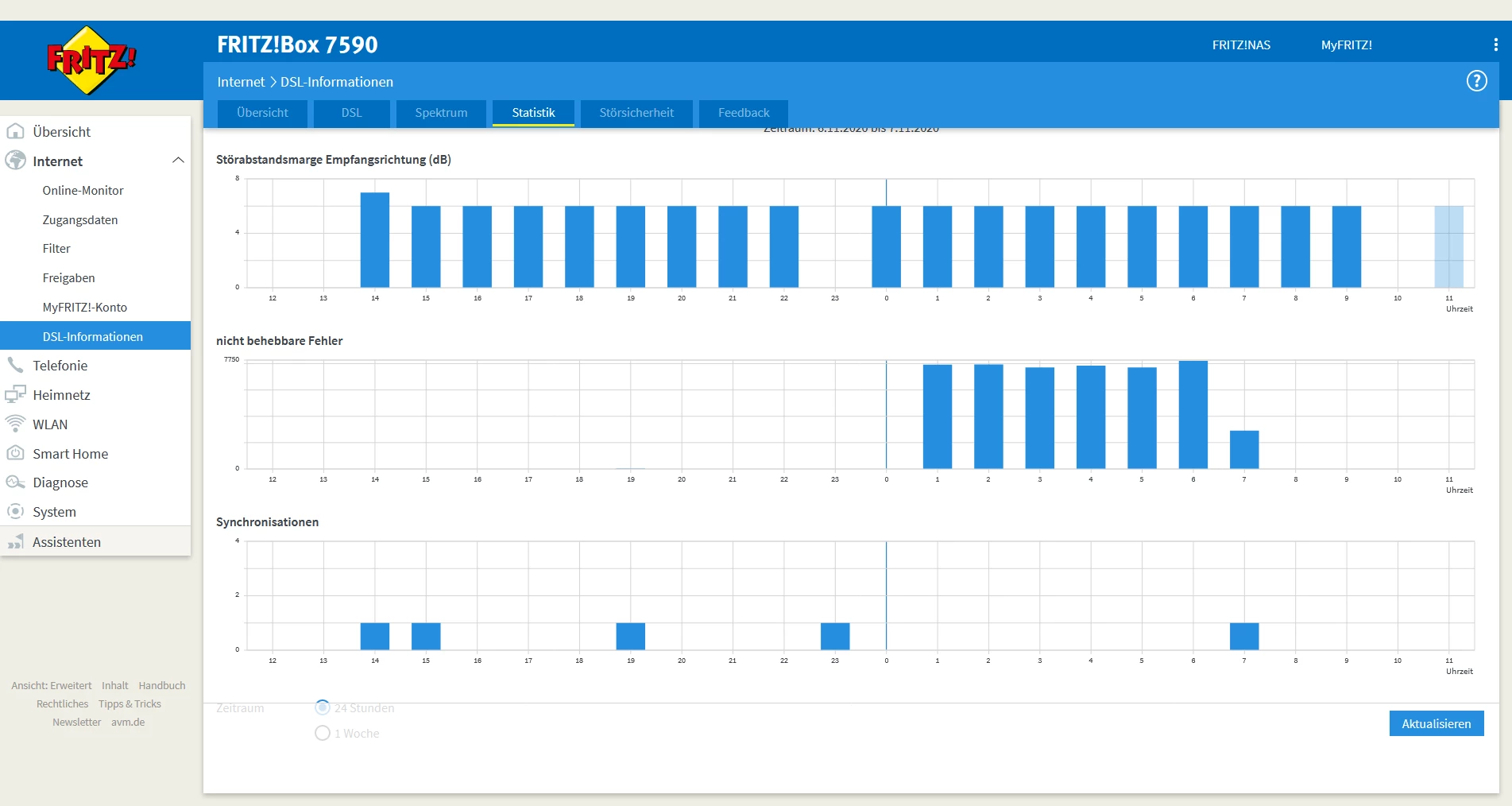The image size is (1512, 806).
Task: Click the System gear icon
Action: tap(15, 512)
